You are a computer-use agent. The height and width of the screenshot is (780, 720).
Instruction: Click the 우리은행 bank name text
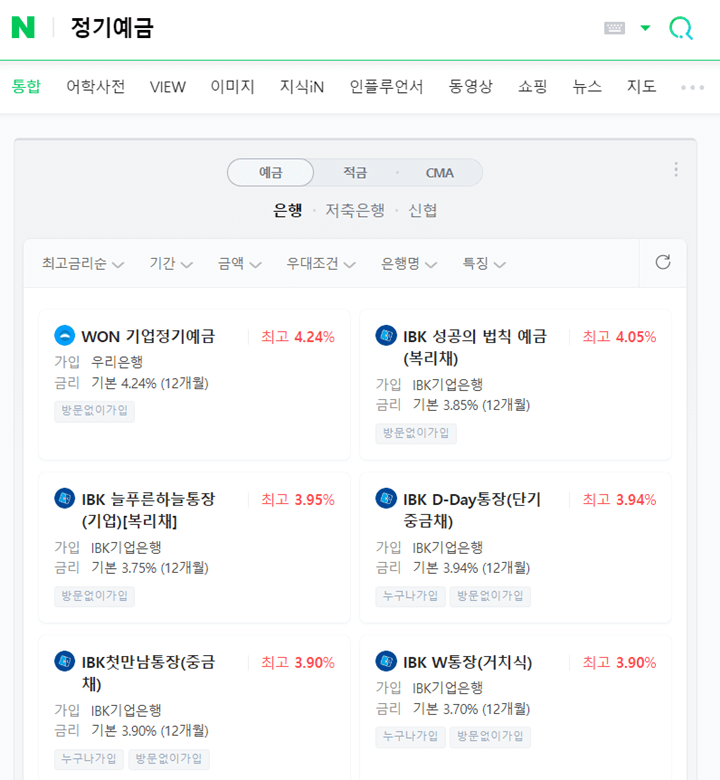(x=117, y=362)
